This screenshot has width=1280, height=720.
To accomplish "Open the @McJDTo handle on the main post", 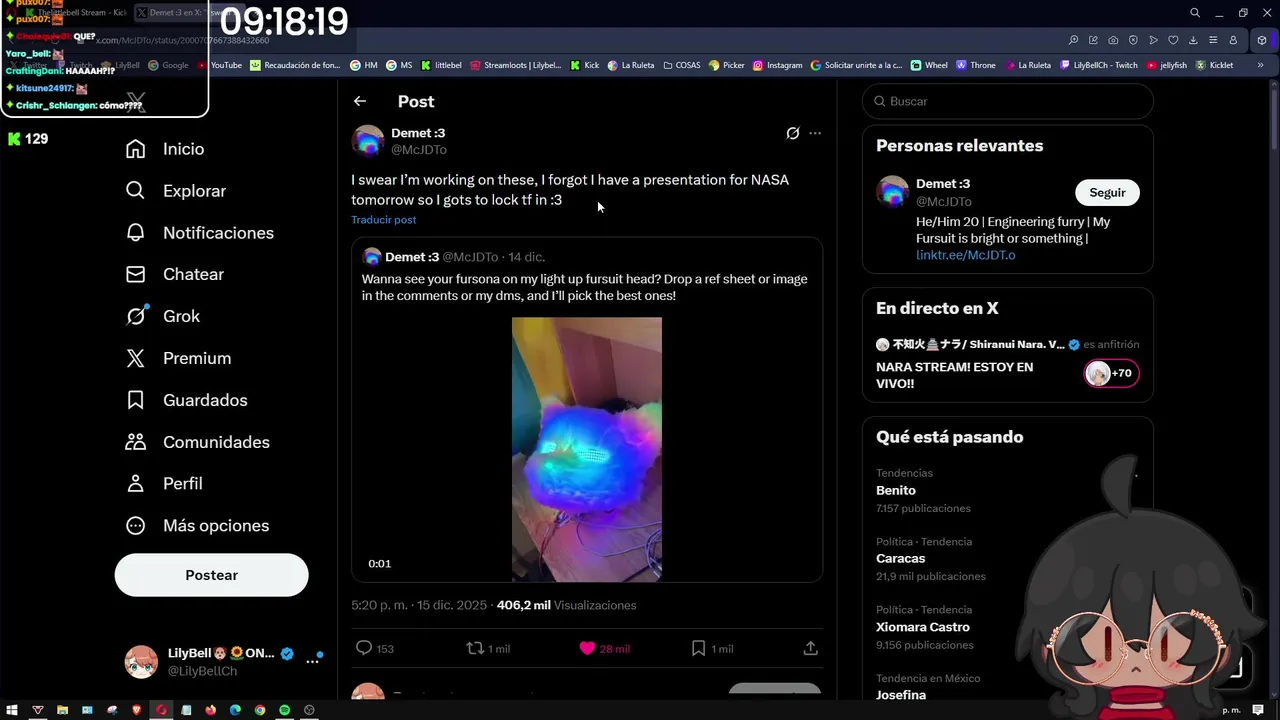I will pos(419,150).
